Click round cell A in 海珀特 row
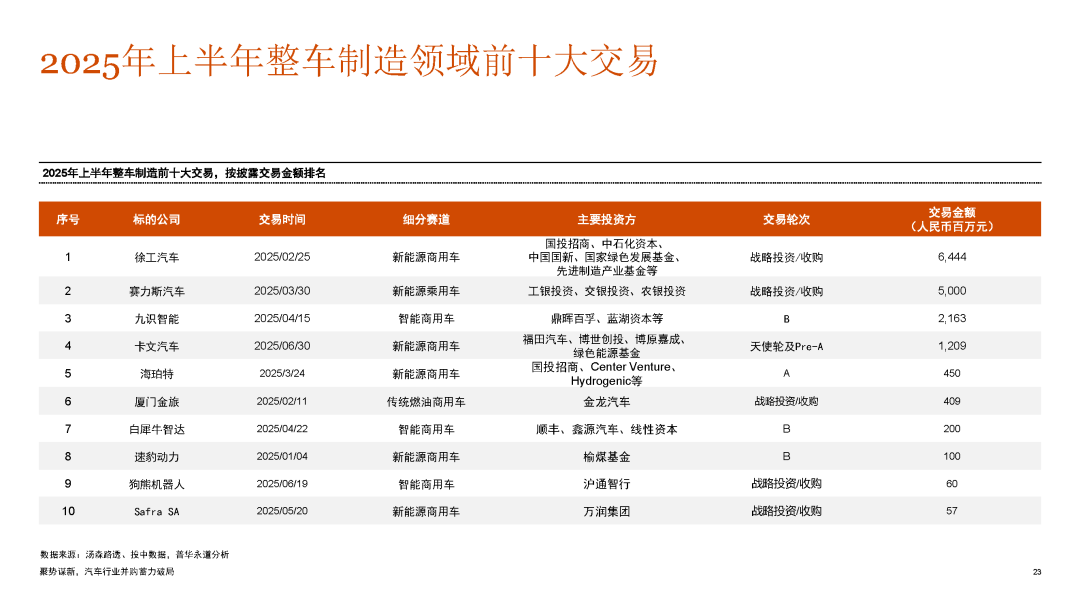 click(x=786, y=373)
